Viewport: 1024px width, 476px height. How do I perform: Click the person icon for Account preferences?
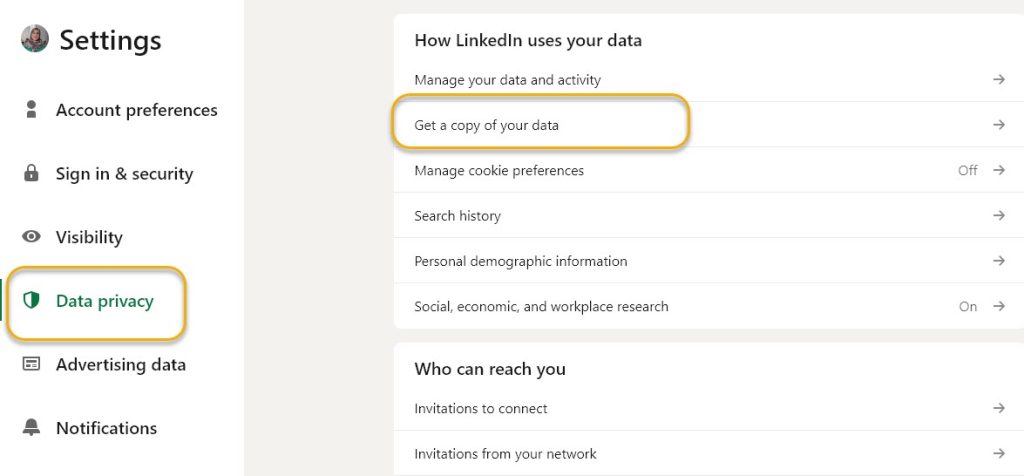(31, 109)
